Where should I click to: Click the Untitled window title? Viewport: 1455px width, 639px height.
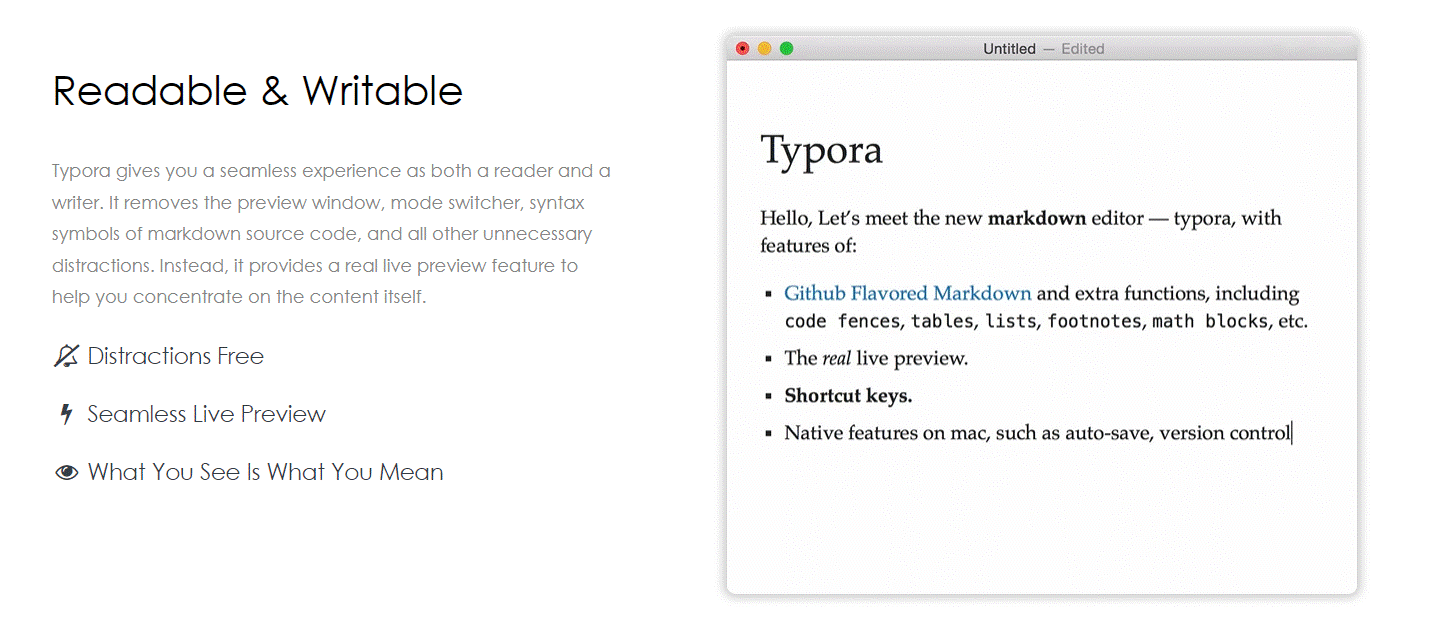click(1009, 48)
